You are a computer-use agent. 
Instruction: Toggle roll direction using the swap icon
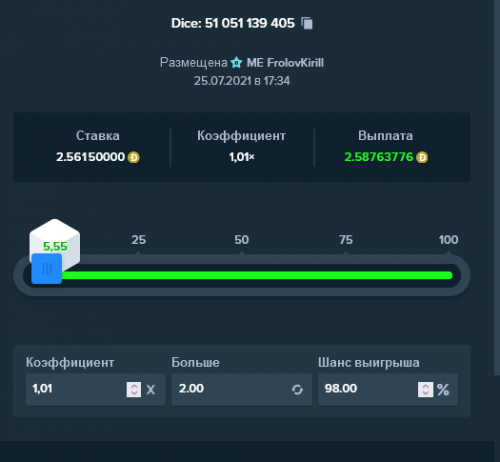(x=297, y=389)
